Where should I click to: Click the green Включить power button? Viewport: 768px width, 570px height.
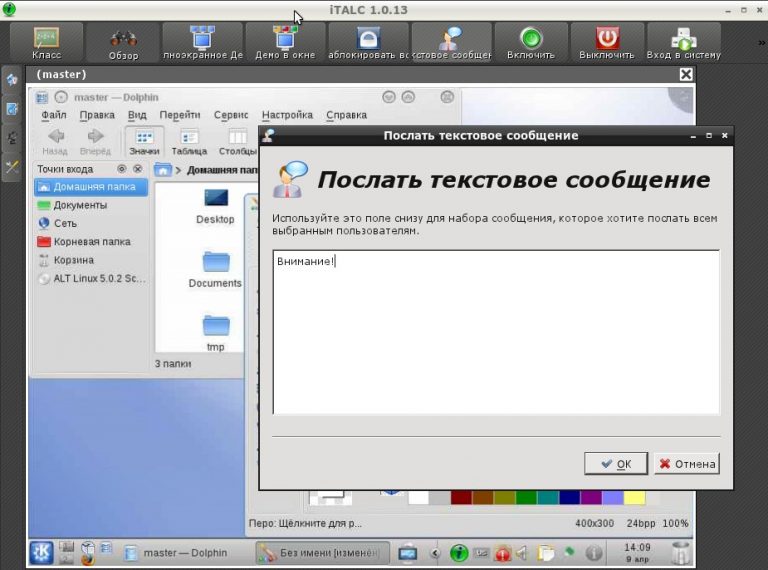pos(531,43)
